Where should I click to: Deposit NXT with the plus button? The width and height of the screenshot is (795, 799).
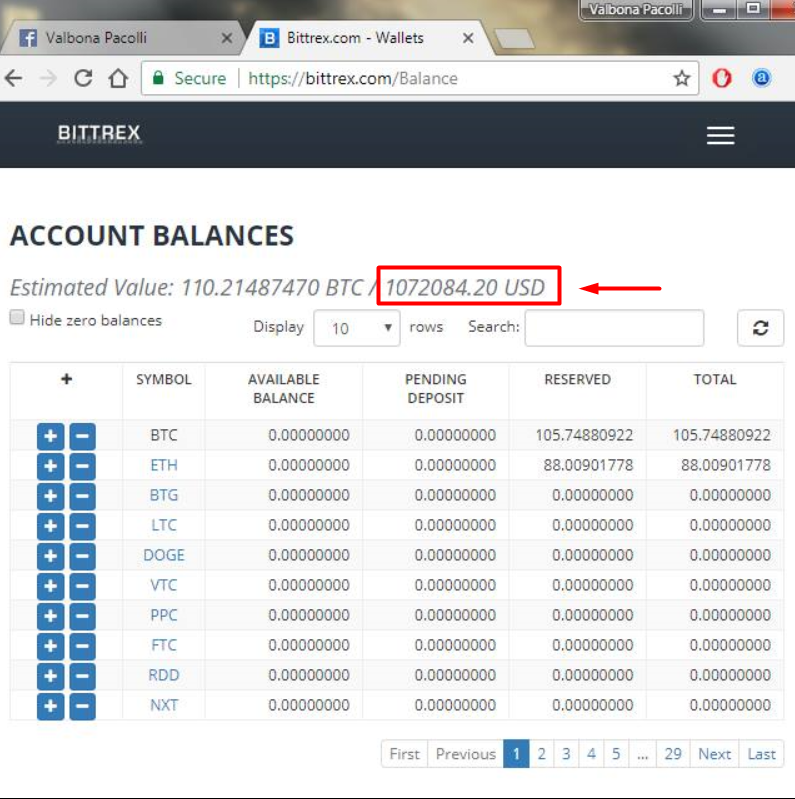(x=50, y=706)
